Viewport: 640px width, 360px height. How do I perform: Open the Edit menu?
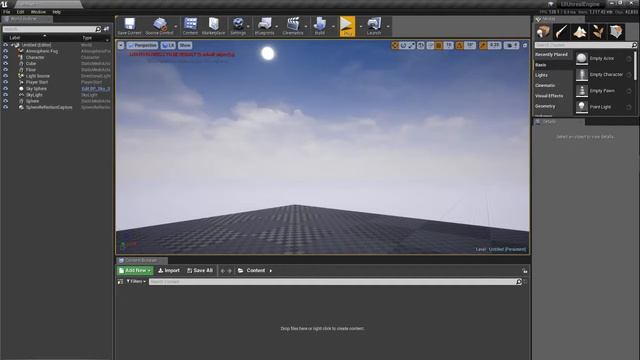(x=20, y=12)
